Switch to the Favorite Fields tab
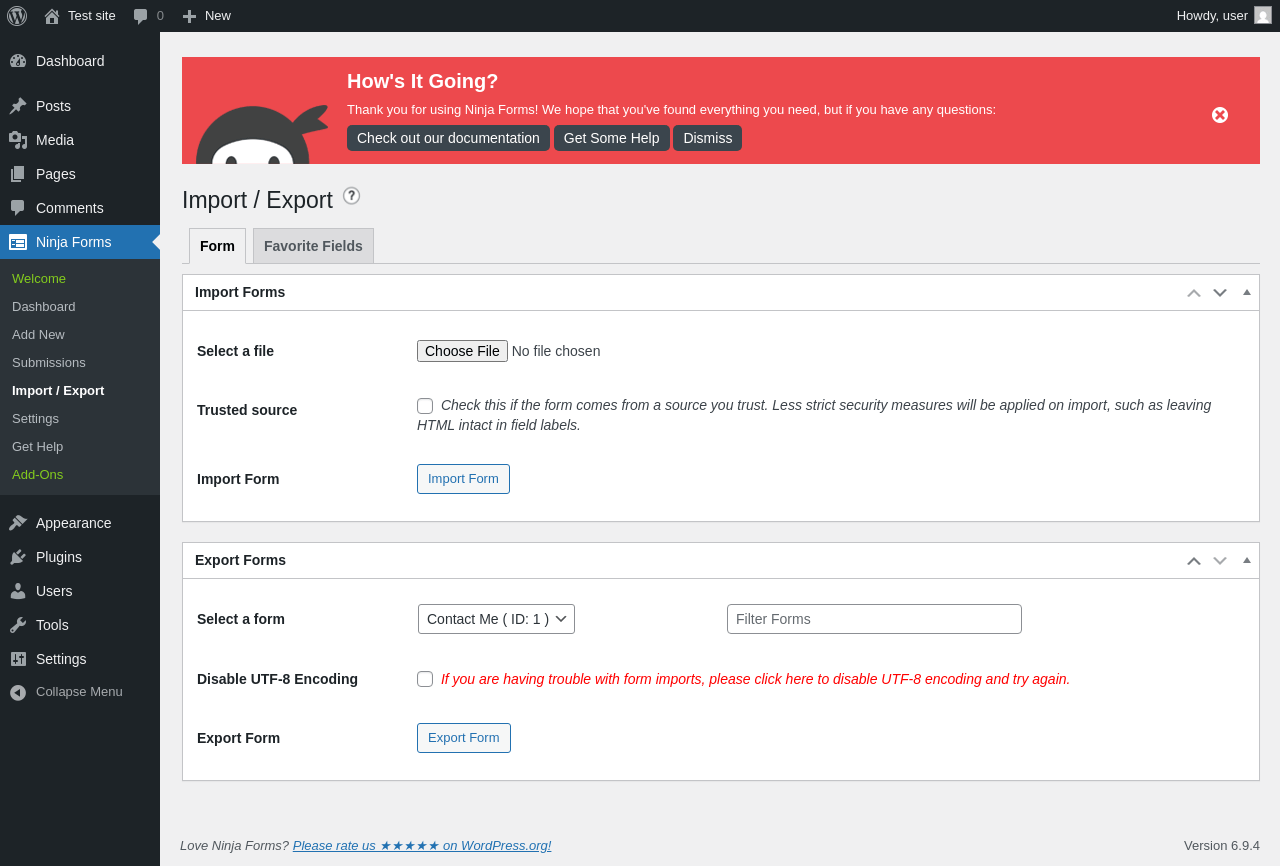Image resolution: width=1280 pixels, height=866 pixels. pyautogui.click(x=313, y=246)
